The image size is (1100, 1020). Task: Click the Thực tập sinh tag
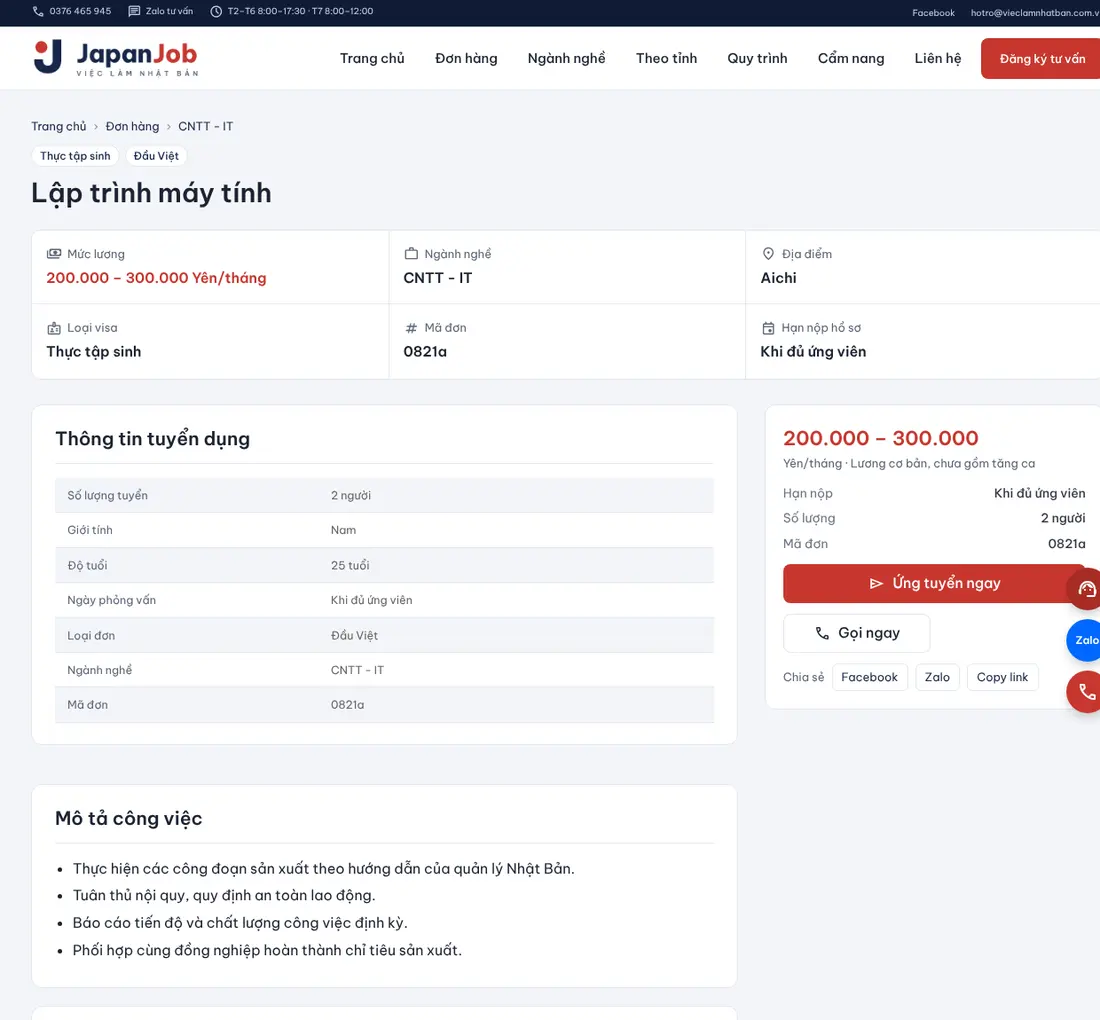(x=75, y=156)
